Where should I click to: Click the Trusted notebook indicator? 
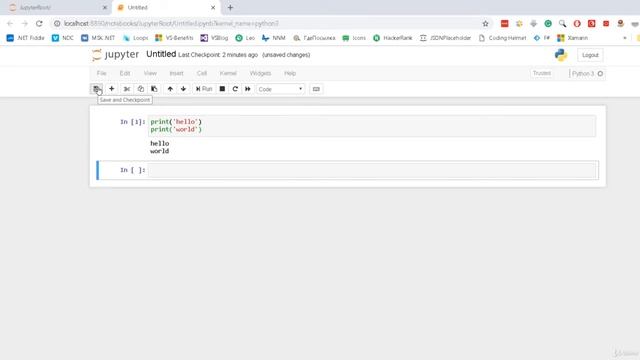(x=542, y=73)
